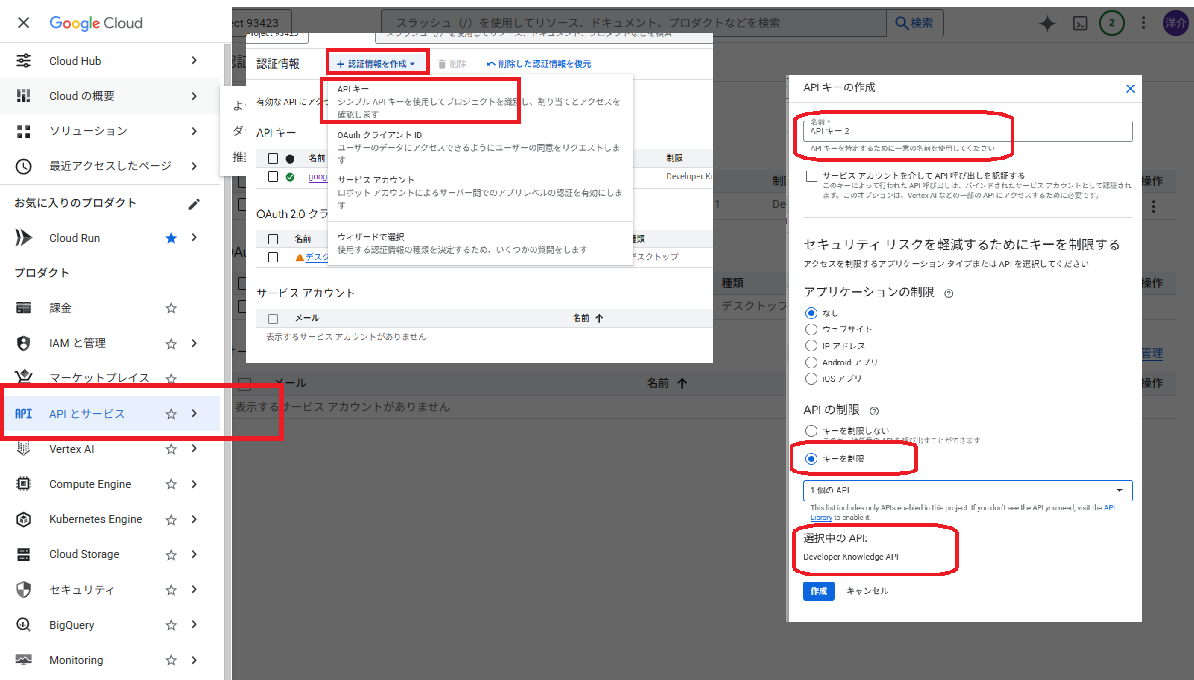
Task: Open IAM と管理 from the sidebar
Action: point(79,343)
